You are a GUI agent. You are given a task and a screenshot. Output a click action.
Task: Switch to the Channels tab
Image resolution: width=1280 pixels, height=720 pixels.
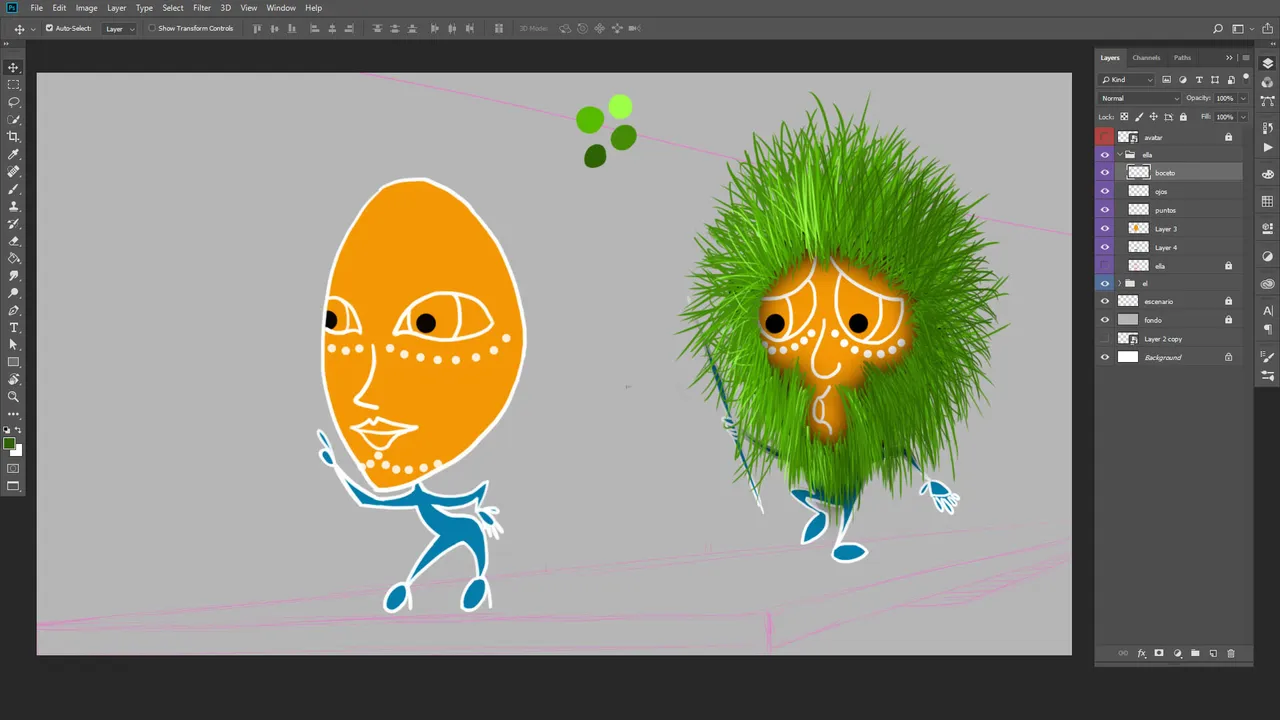[x=1146, y=58]
